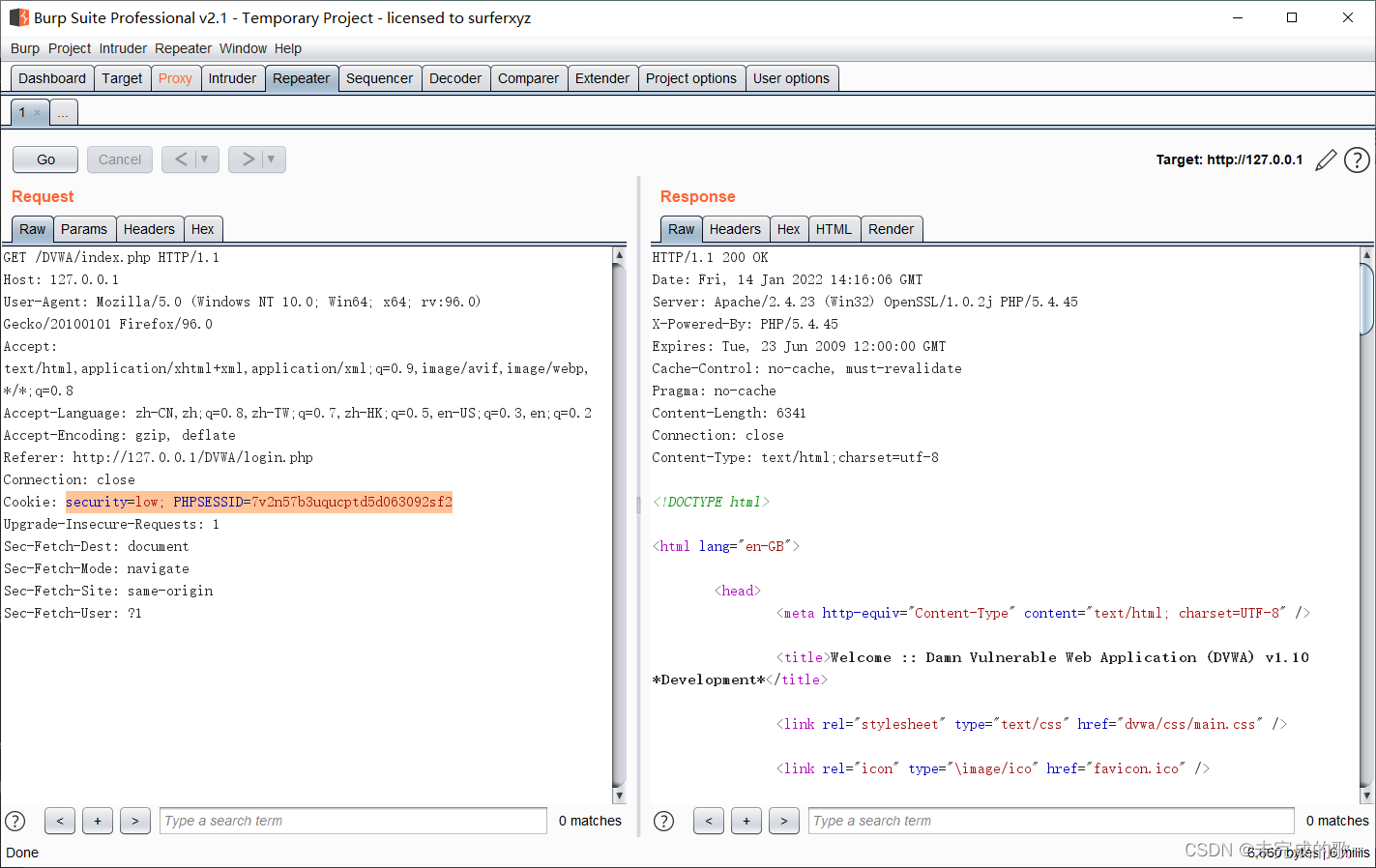Click the request pane scrollbar up arrow

[619, 255]
